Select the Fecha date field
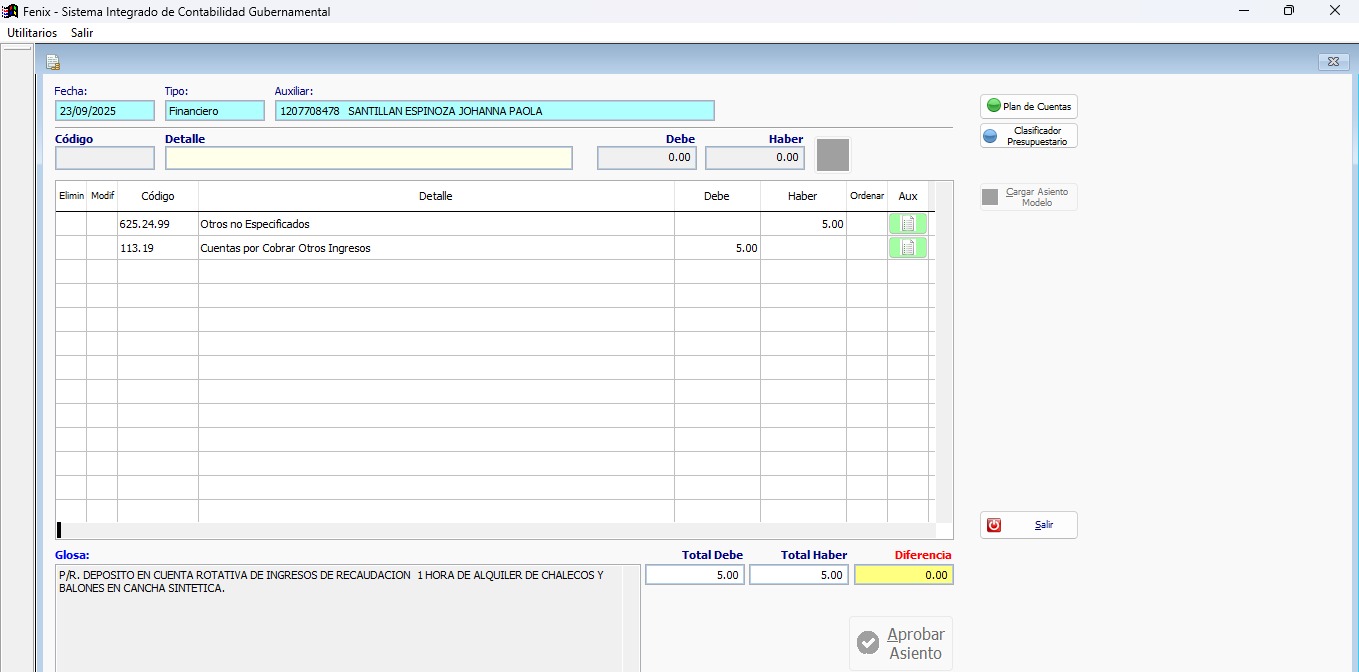 click(105, 111)
